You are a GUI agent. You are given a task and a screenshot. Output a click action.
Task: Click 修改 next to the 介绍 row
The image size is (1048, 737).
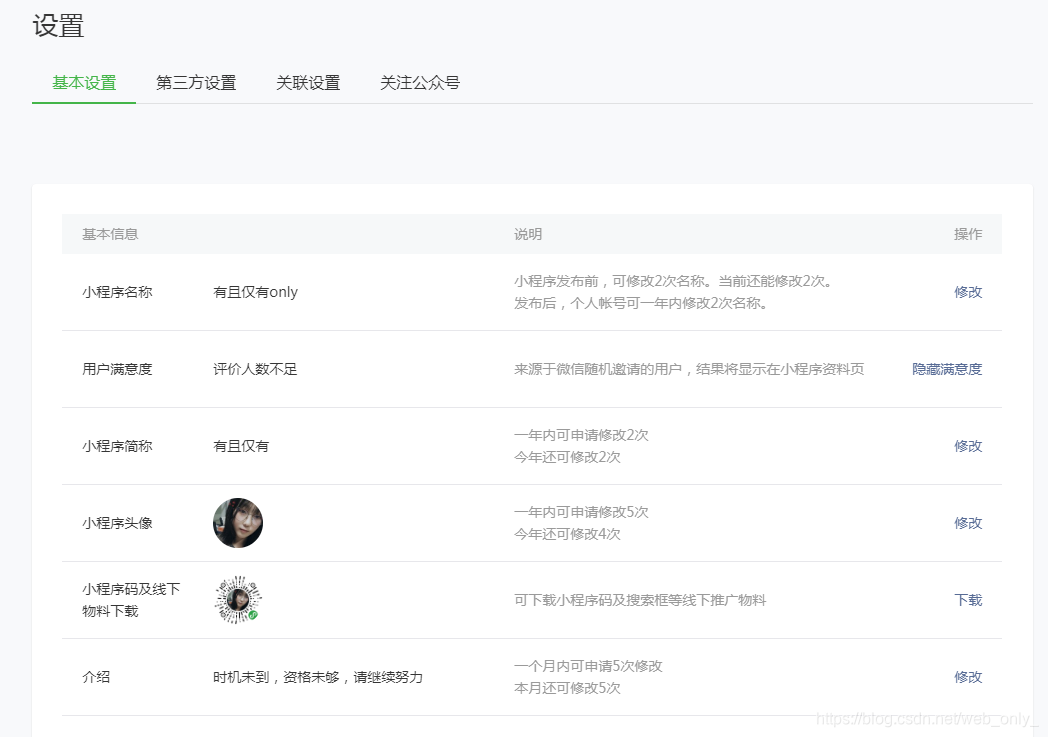[x=967, y=676]
